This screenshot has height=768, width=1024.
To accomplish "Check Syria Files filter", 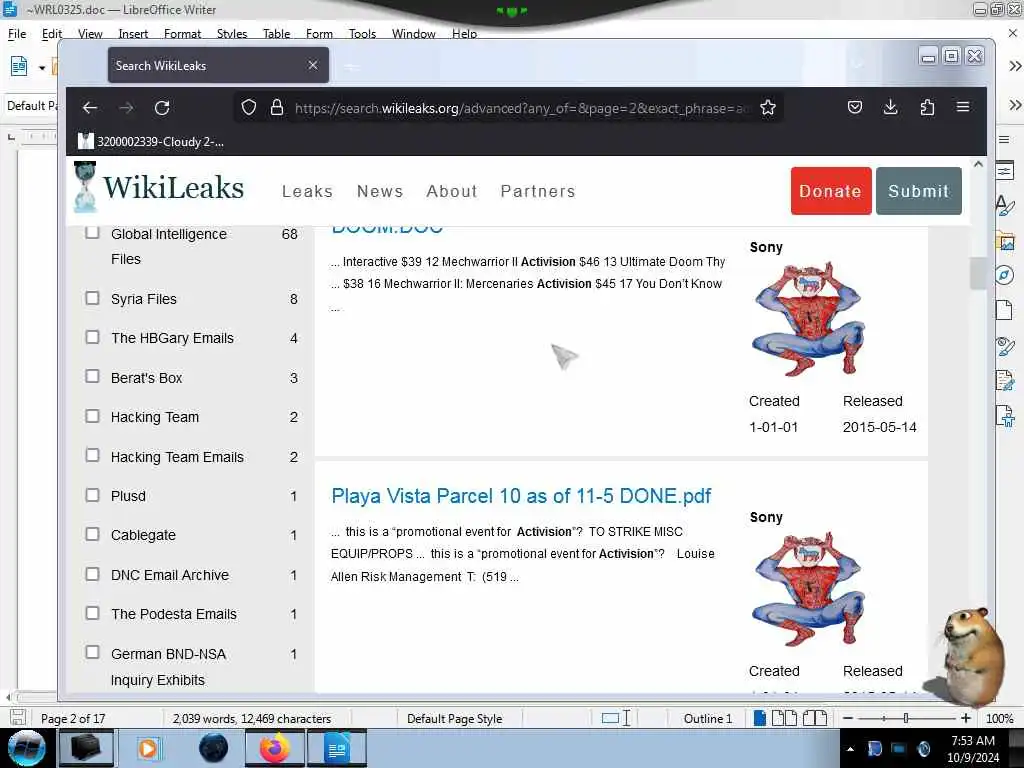I will (92, 298).
